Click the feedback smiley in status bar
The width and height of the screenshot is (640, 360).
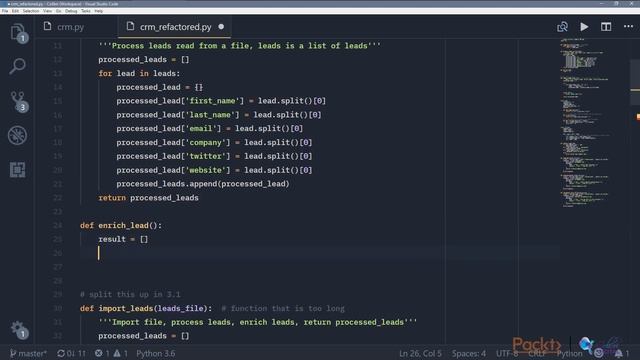click(x=599, y=353)
